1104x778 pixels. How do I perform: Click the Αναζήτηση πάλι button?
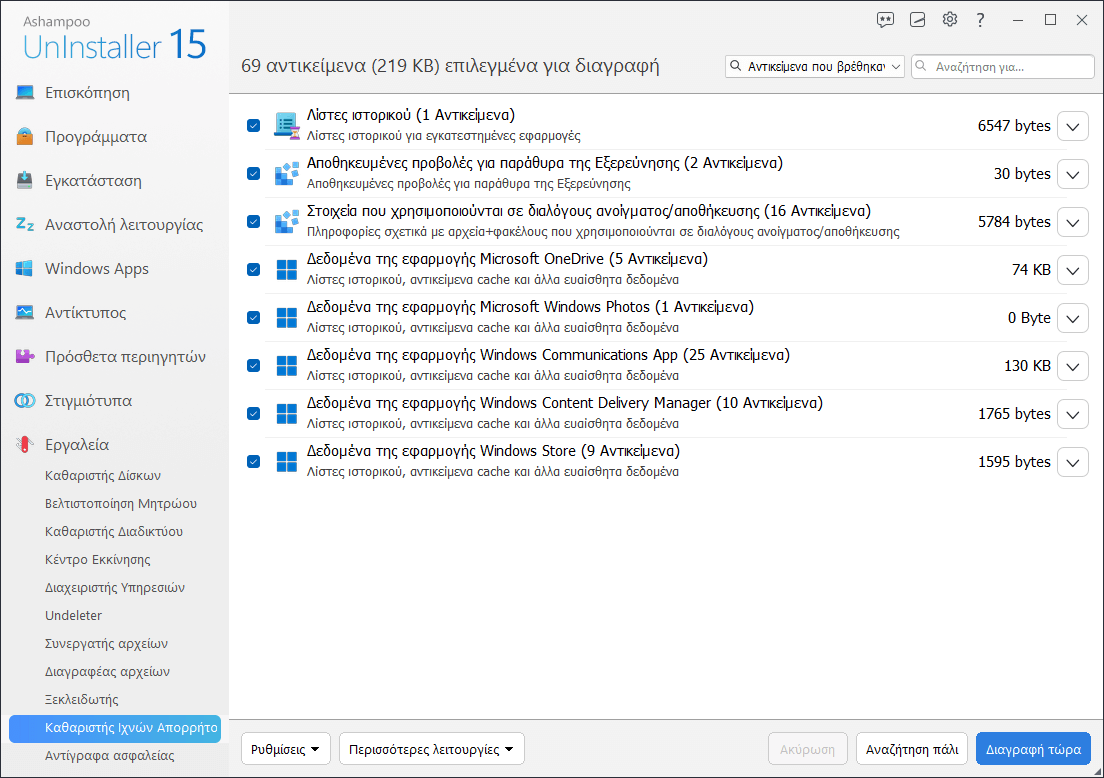click(912, 749)
